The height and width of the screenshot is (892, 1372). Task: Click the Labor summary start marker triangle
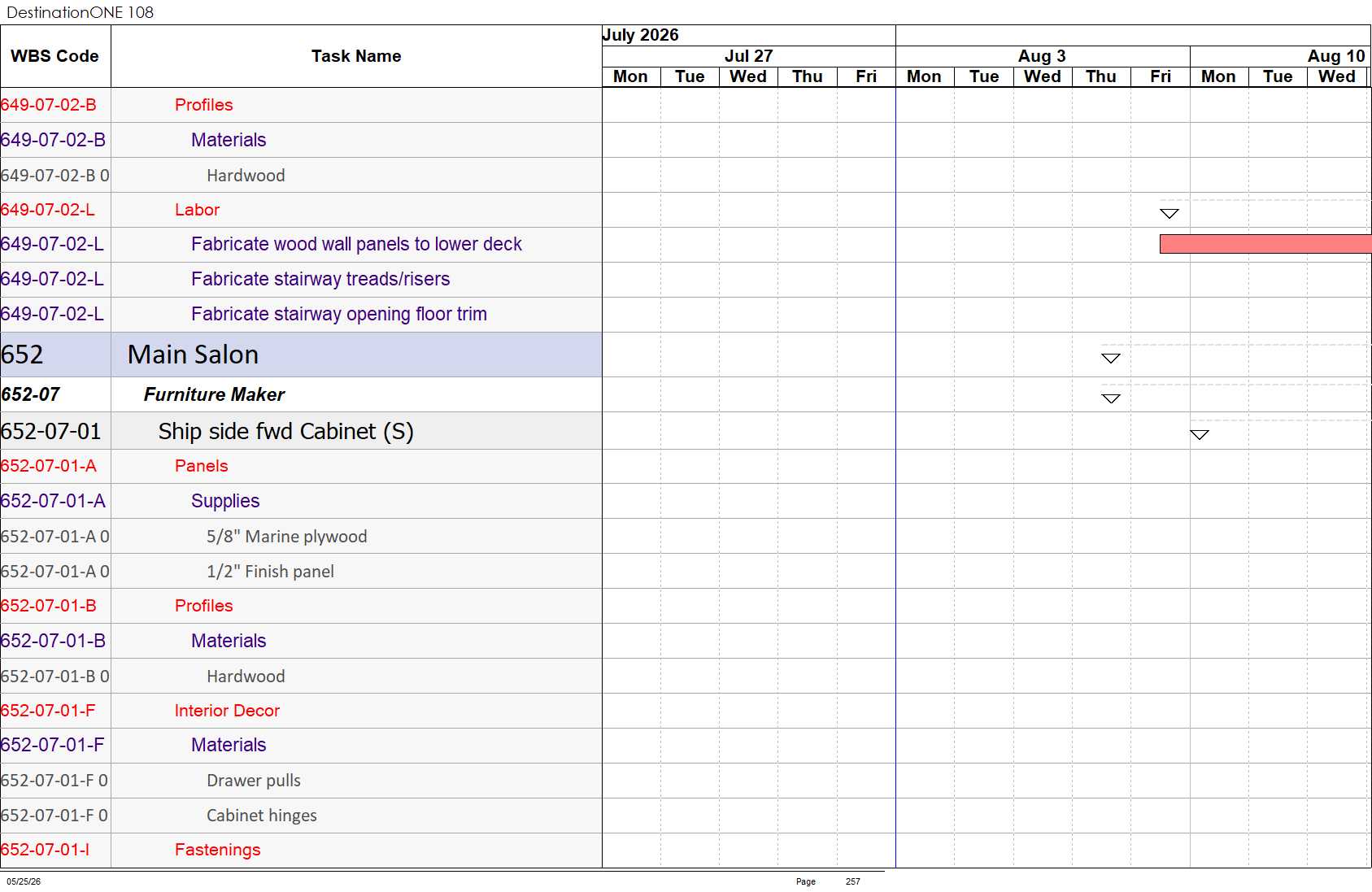pos(1169,214)
